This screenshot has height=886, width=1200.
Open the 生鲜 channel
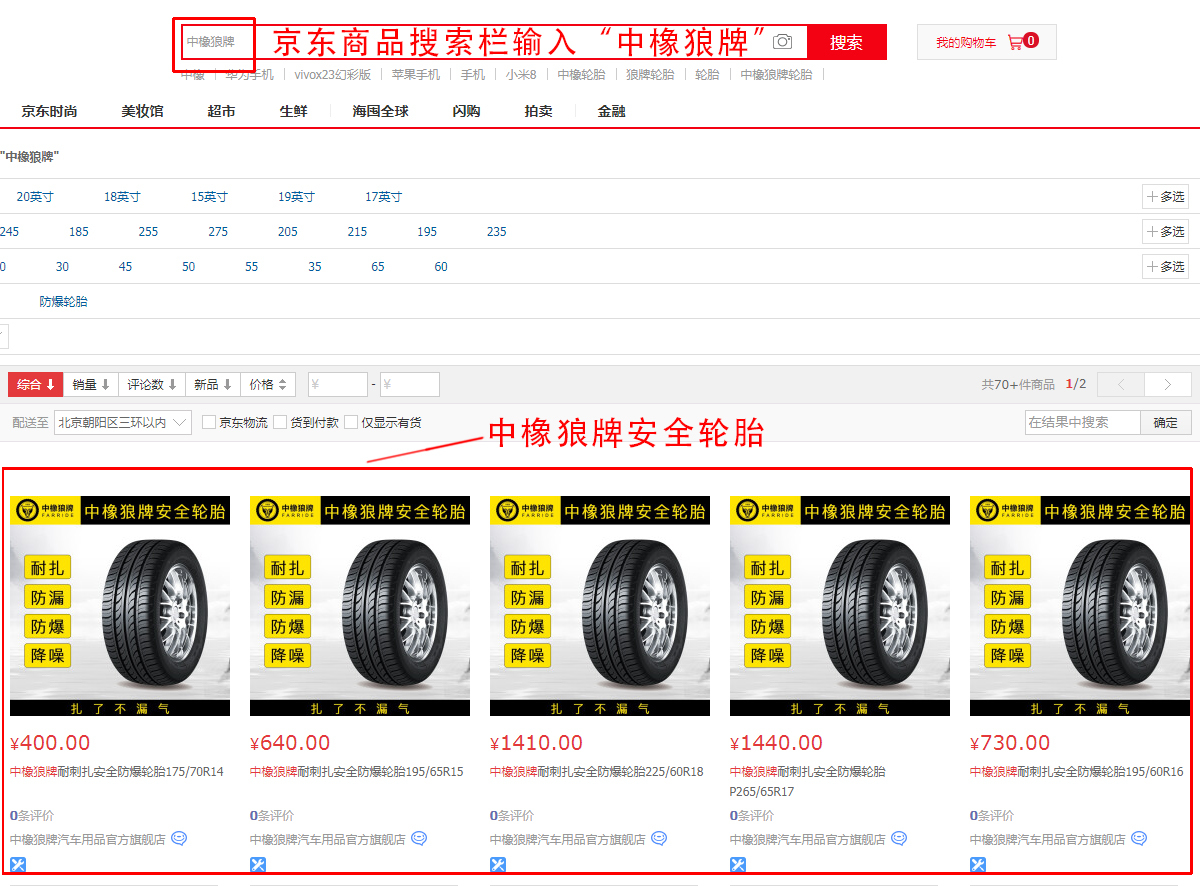(294, 111)
